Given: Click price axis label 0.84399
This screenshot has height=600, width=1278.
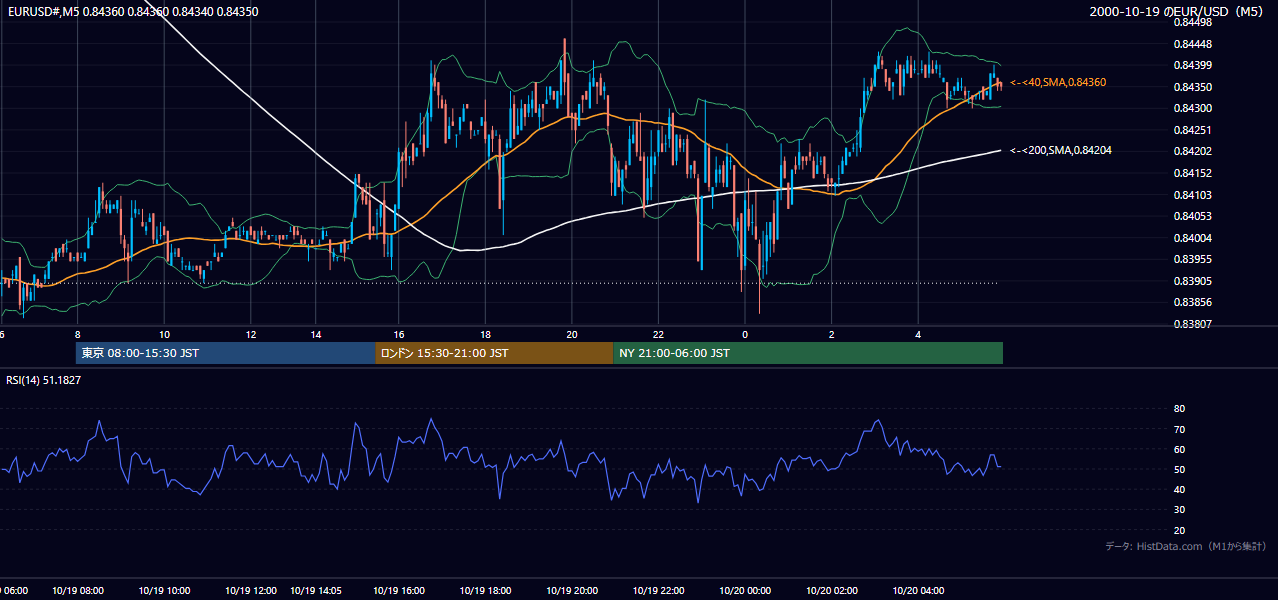Looking at the screenshot, I should pos(1191,65).
